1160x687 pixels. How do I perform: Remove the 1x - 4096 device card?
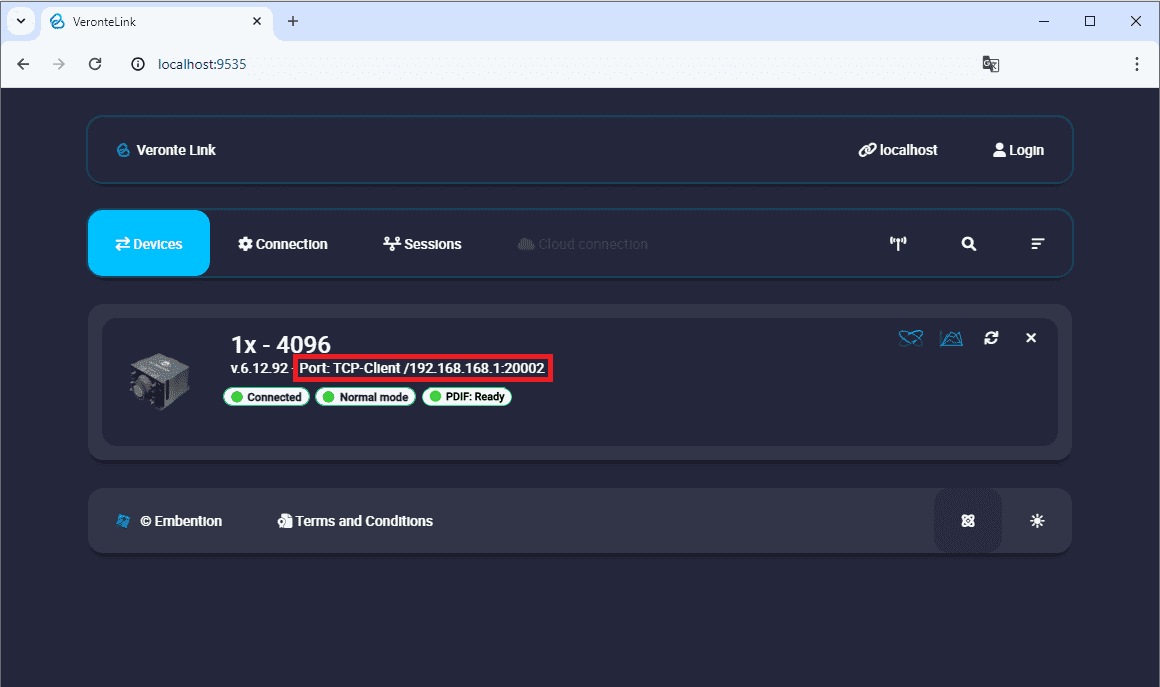point(1031,338)
